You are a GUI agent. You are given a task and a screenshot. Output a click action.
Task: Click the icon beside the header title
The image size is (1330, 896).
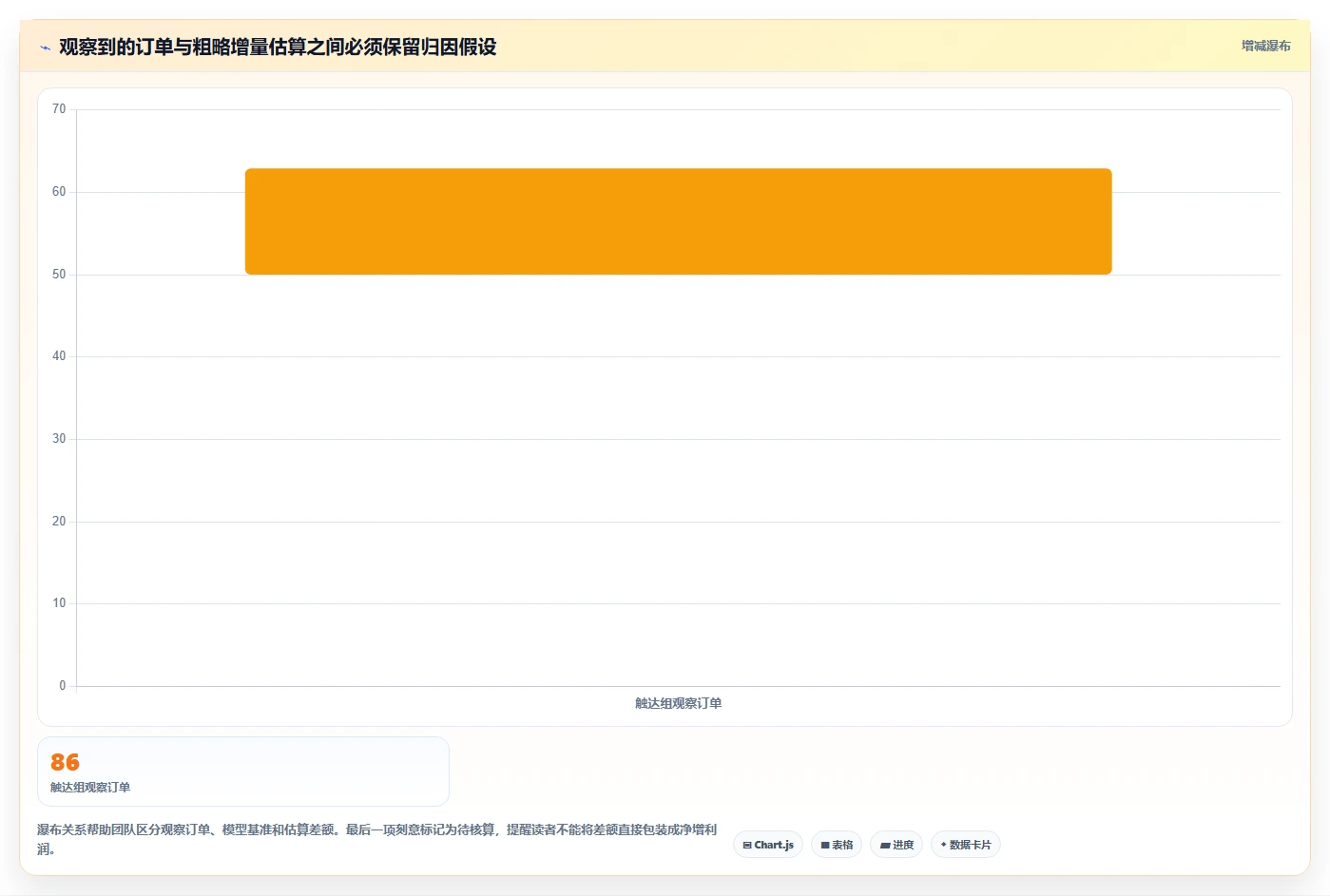pos(45,48)
